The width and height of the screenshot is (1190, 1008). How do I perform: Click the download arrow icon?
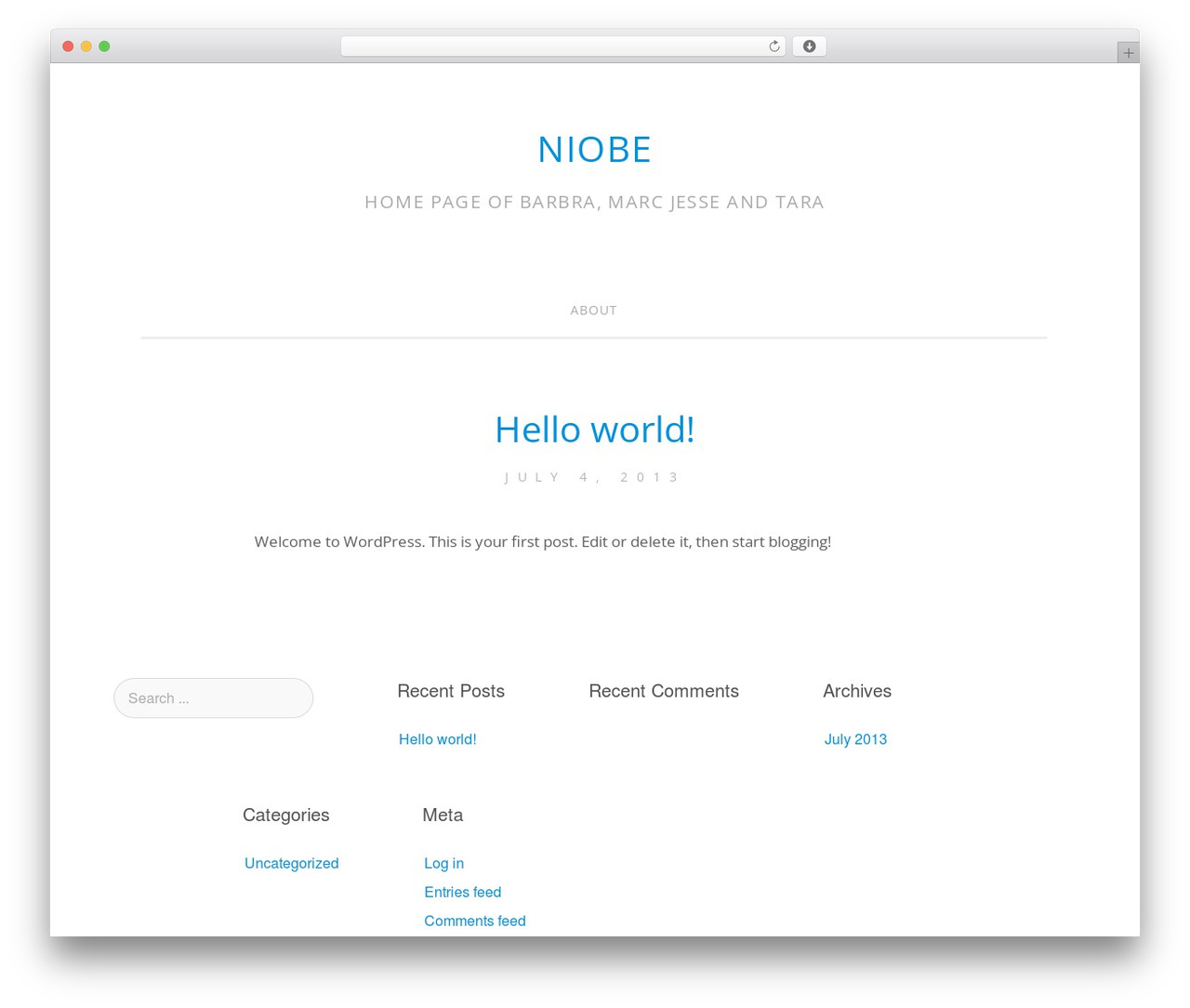pos(809,46)
